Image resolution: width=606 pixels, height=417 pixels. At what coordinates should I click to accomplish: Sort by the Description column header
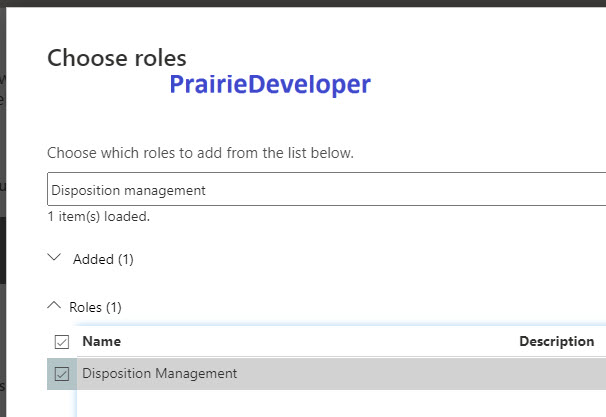557,341
